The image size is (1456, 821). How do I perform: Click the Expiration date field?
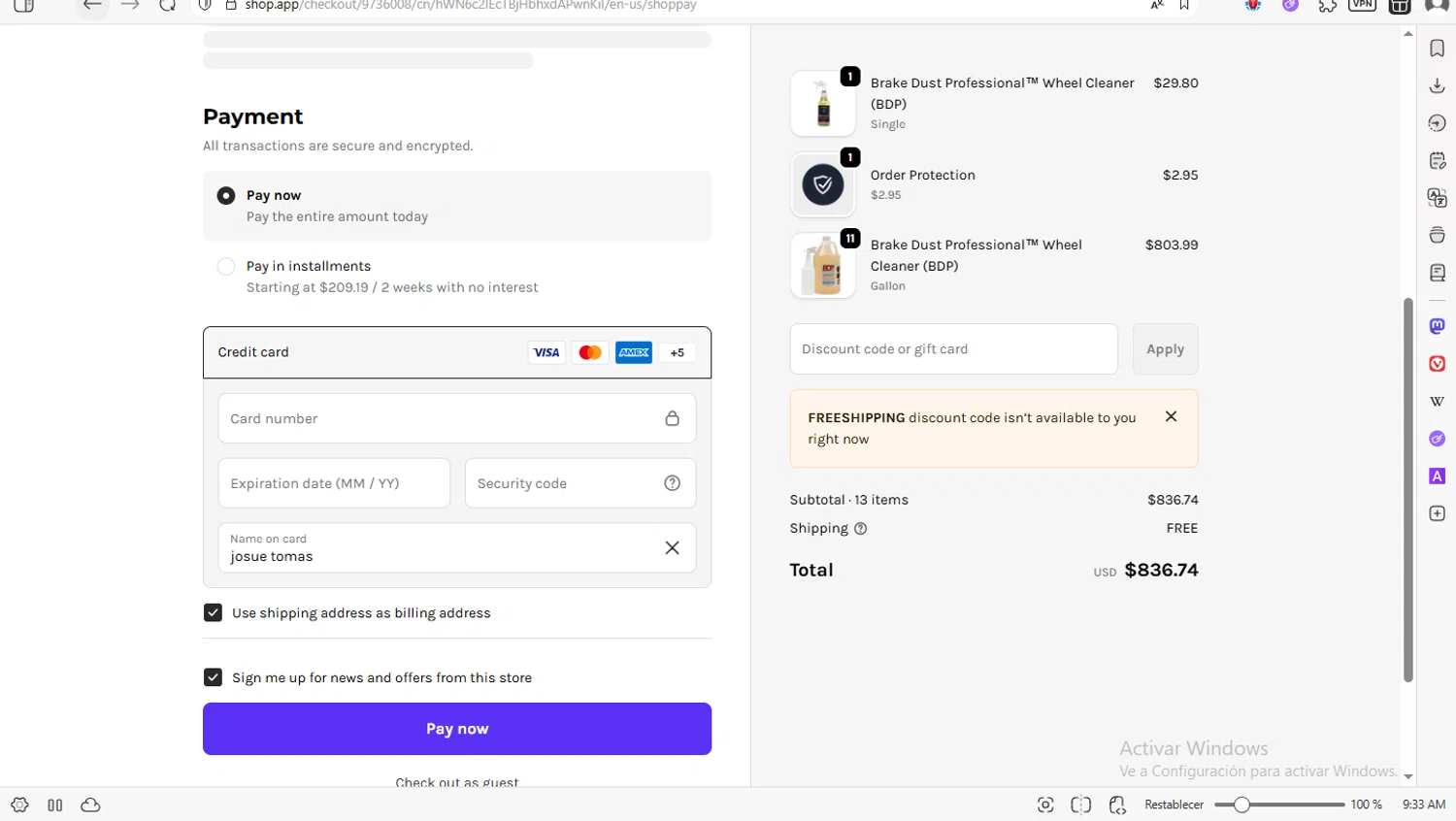pos(334,483)
